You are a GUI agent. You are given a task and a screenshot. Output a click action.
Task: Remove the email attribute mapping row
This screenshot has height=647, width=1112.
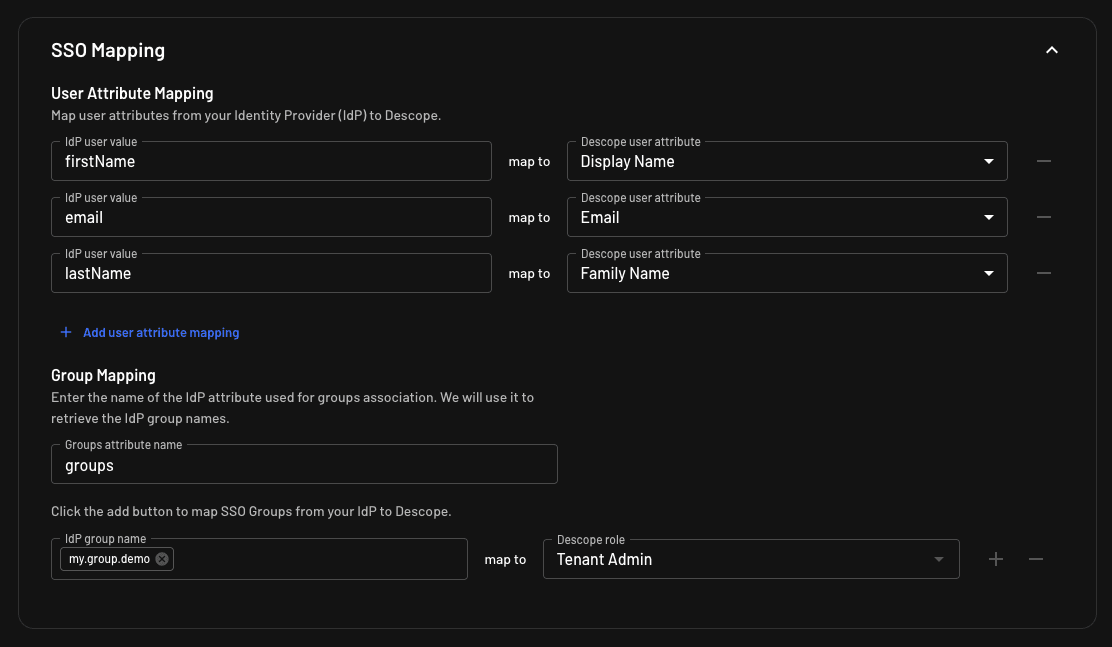click(x=1043, y=217)
